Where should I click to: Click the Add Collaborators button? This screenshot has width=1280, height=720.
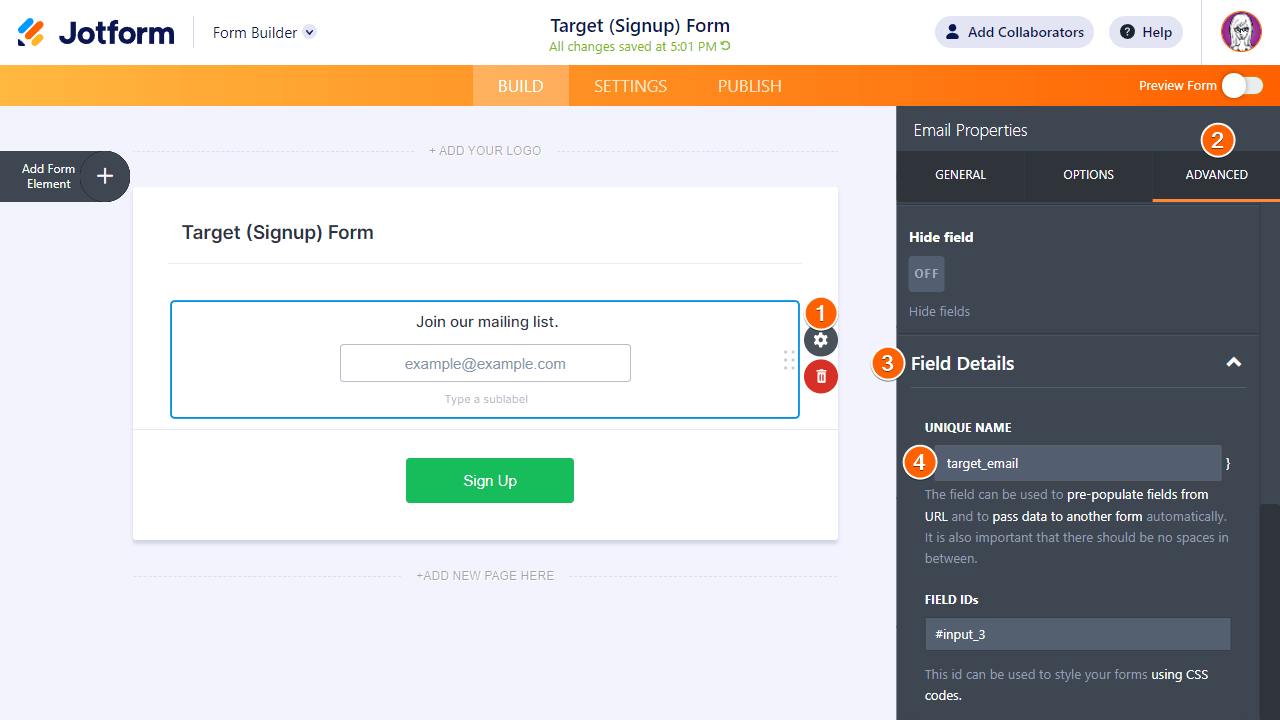pos(1014,32)
